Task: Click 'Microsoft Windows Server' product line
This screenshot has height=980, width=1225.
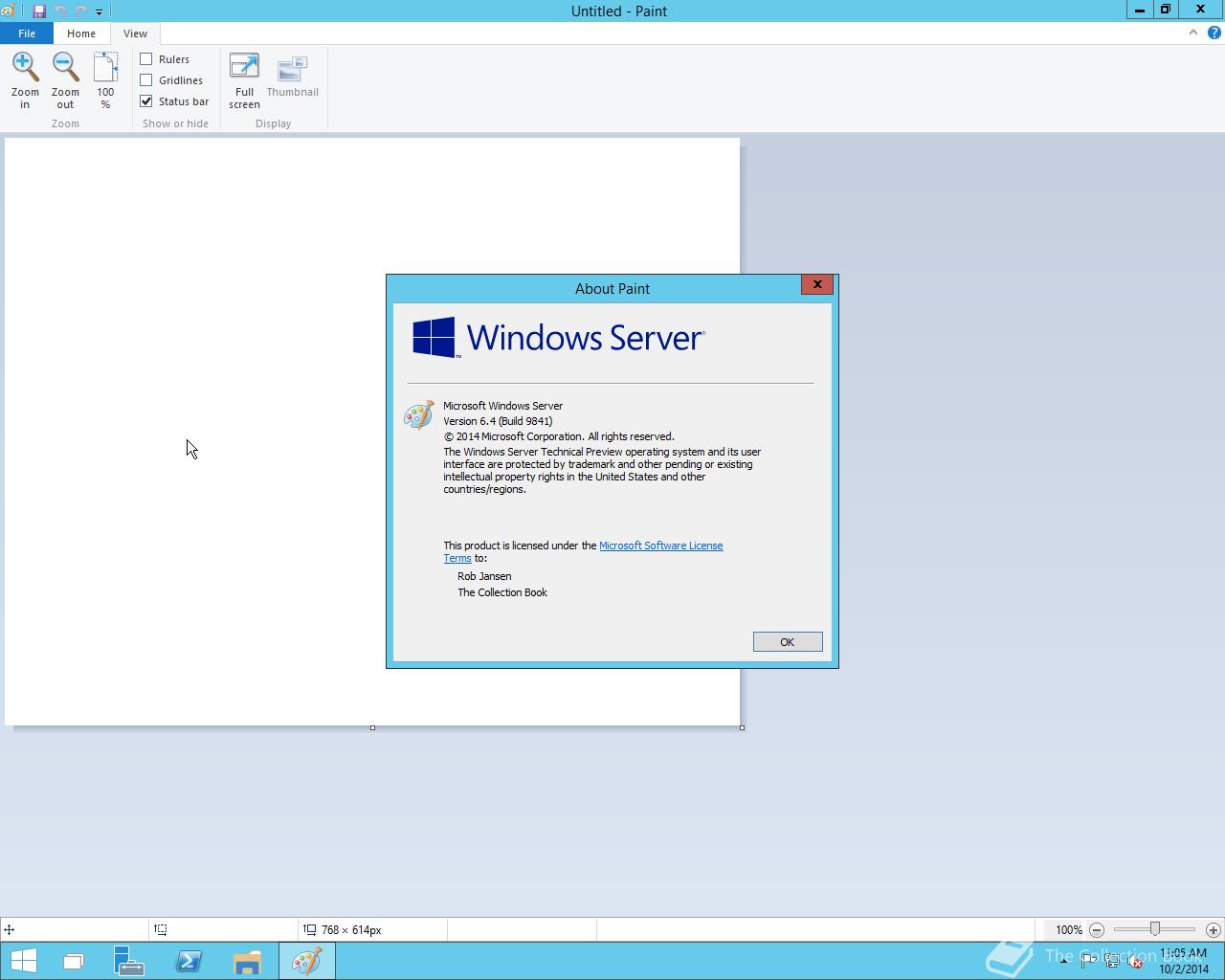Action: click(502, 406)
